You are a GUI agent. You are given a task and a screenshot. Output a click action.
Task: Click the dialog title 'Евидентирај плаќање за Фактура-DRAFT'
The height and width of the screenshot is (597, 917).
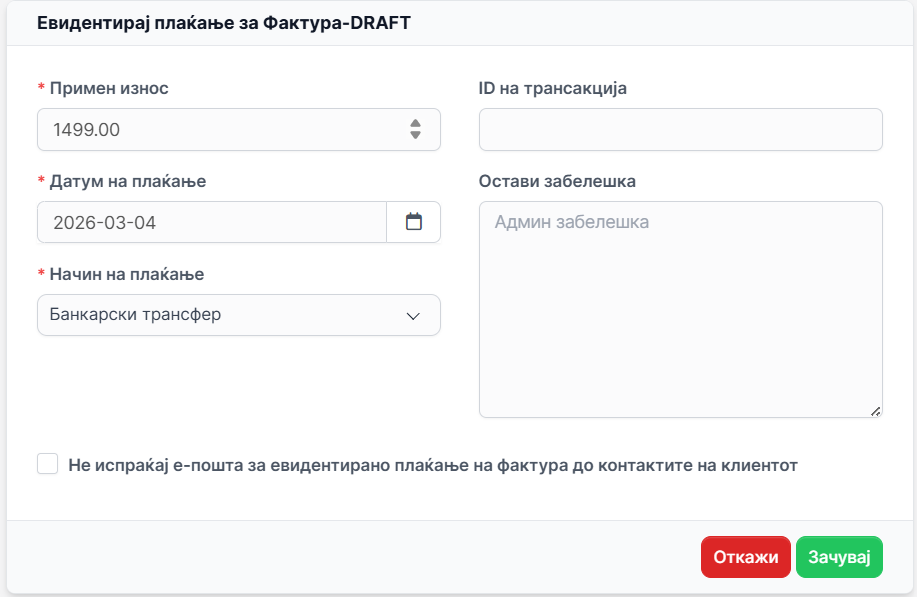pos(224,25)
